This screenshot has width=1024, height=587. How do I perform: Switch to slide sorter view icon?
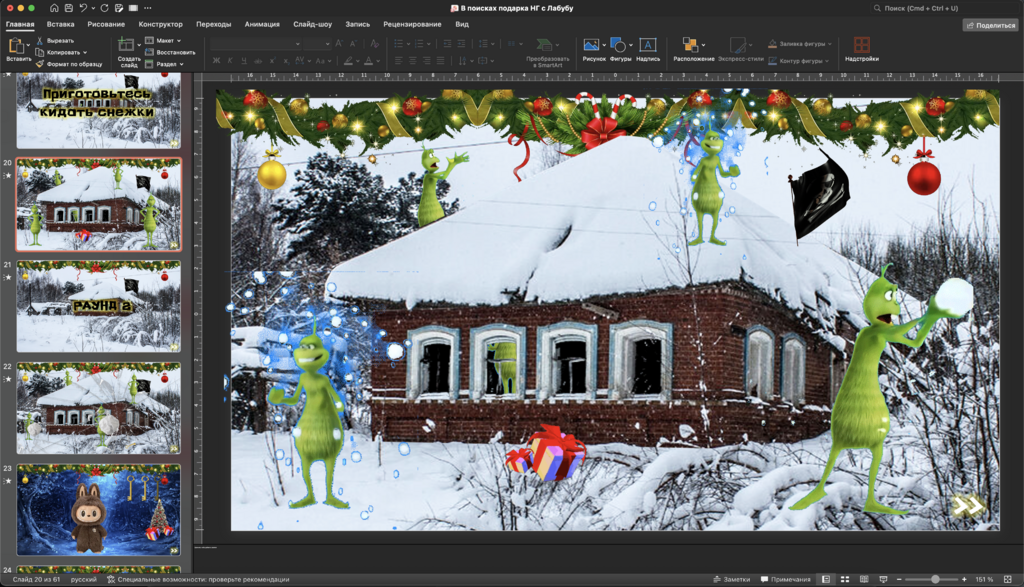pyautogui.click(x=845, y=579)
